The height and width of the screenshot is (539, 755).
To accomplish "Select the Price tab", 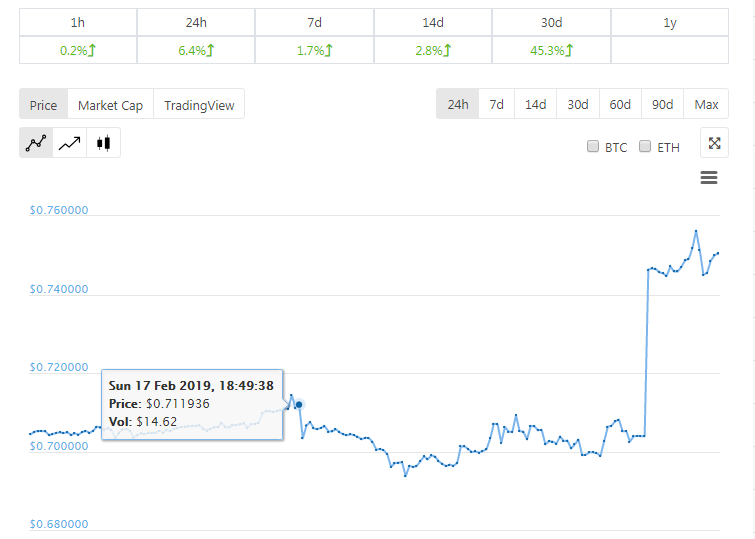I will (x=43, y=105).
